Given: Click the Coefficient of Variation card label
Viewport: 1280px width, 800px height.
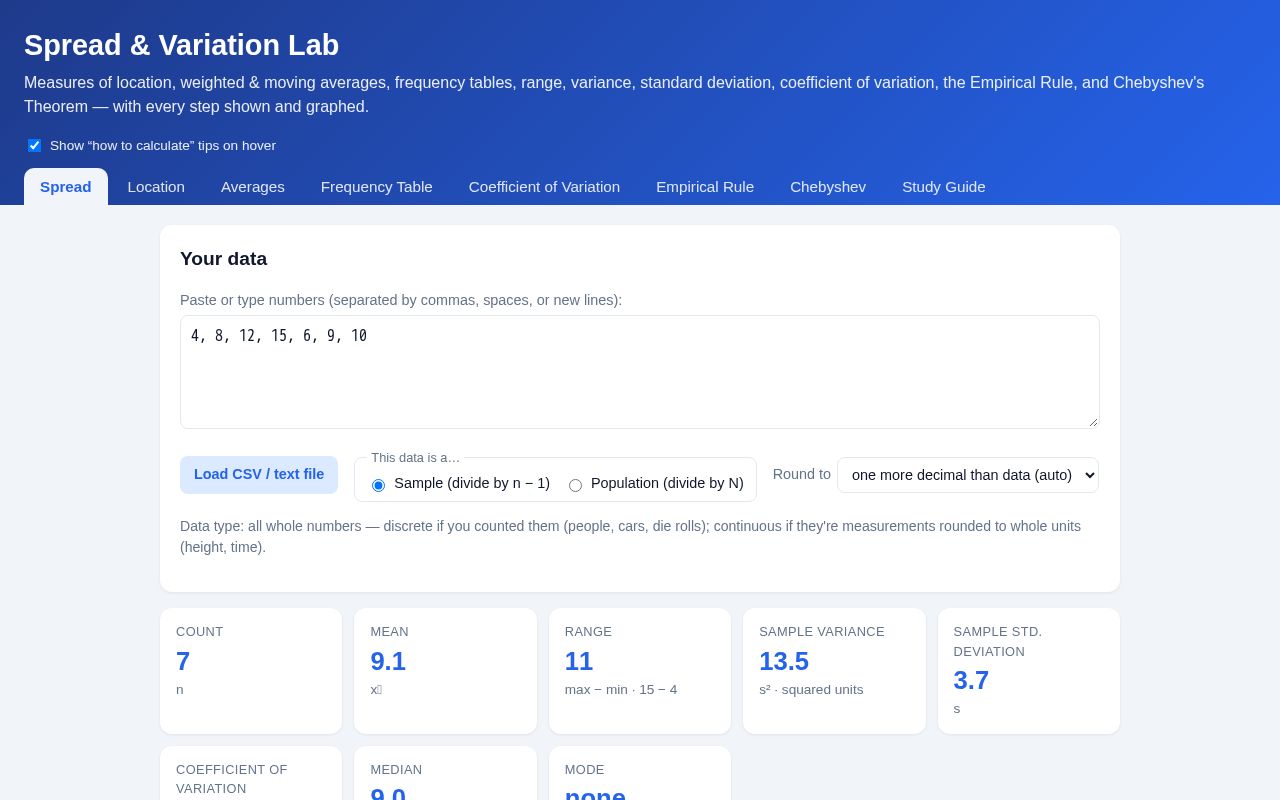Looking at the screenshot, I should pyautogui.click(x=232, y=779).
